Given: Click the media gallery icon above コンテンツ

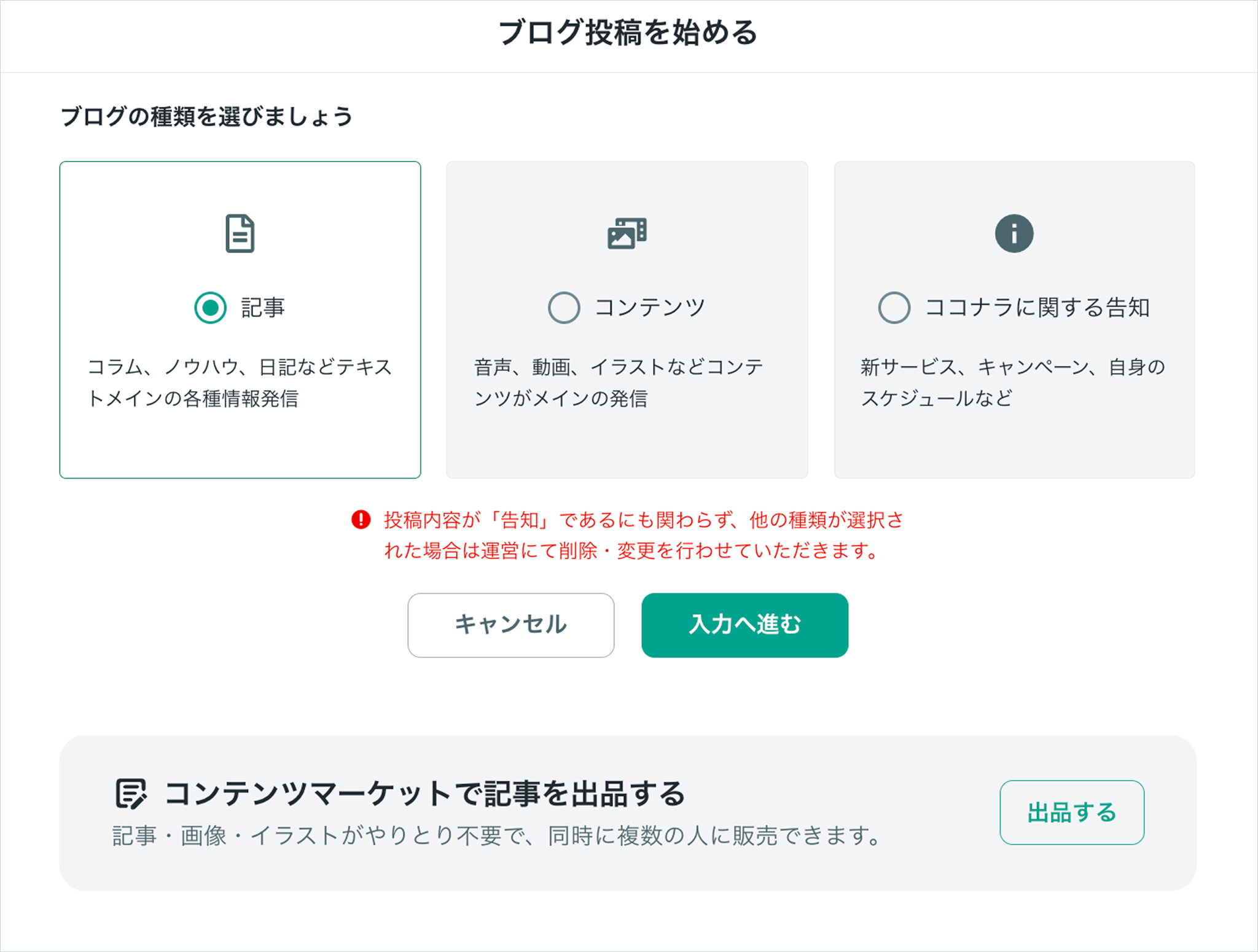Looking at the screenshot, I should [627, 233].
